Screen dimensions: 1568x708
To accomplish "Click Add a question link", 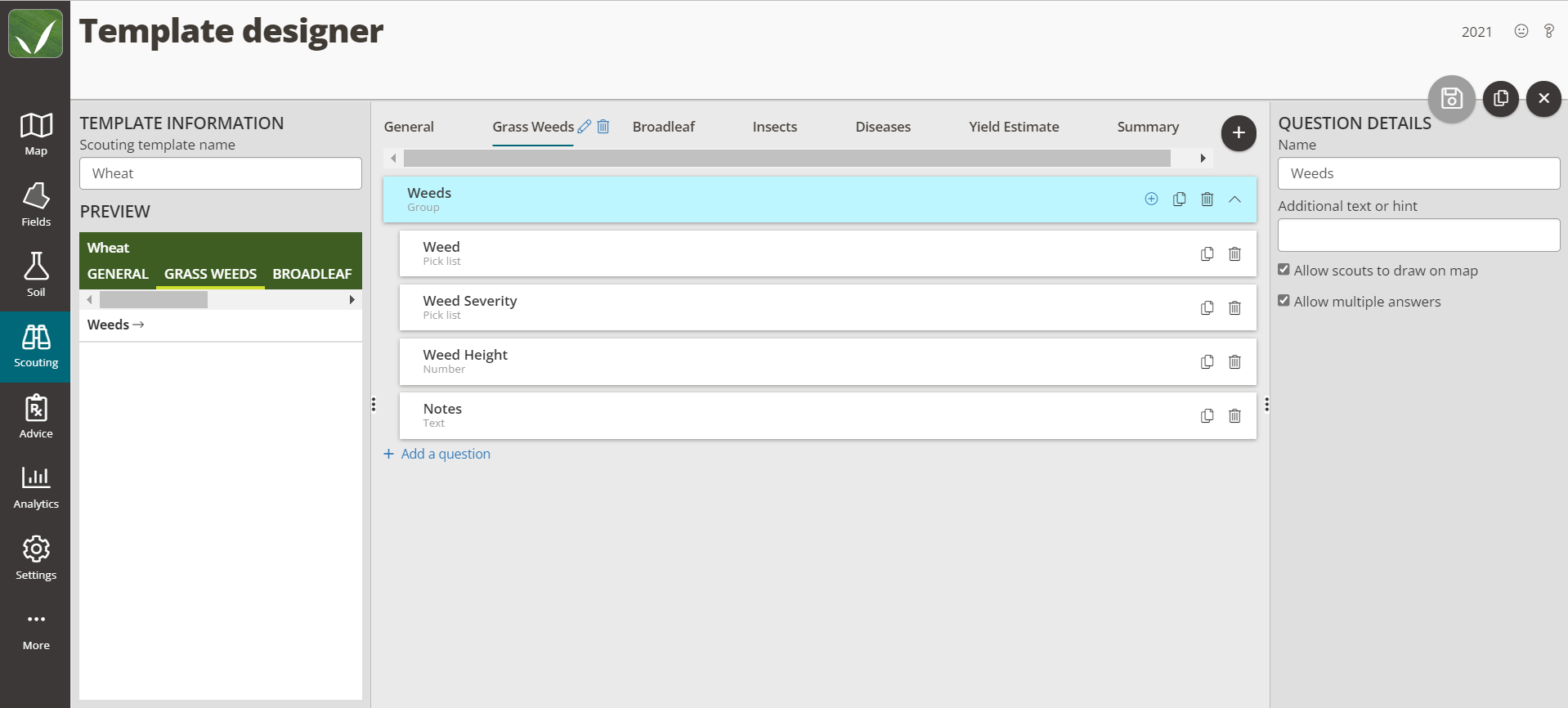I will pos(437,454).
